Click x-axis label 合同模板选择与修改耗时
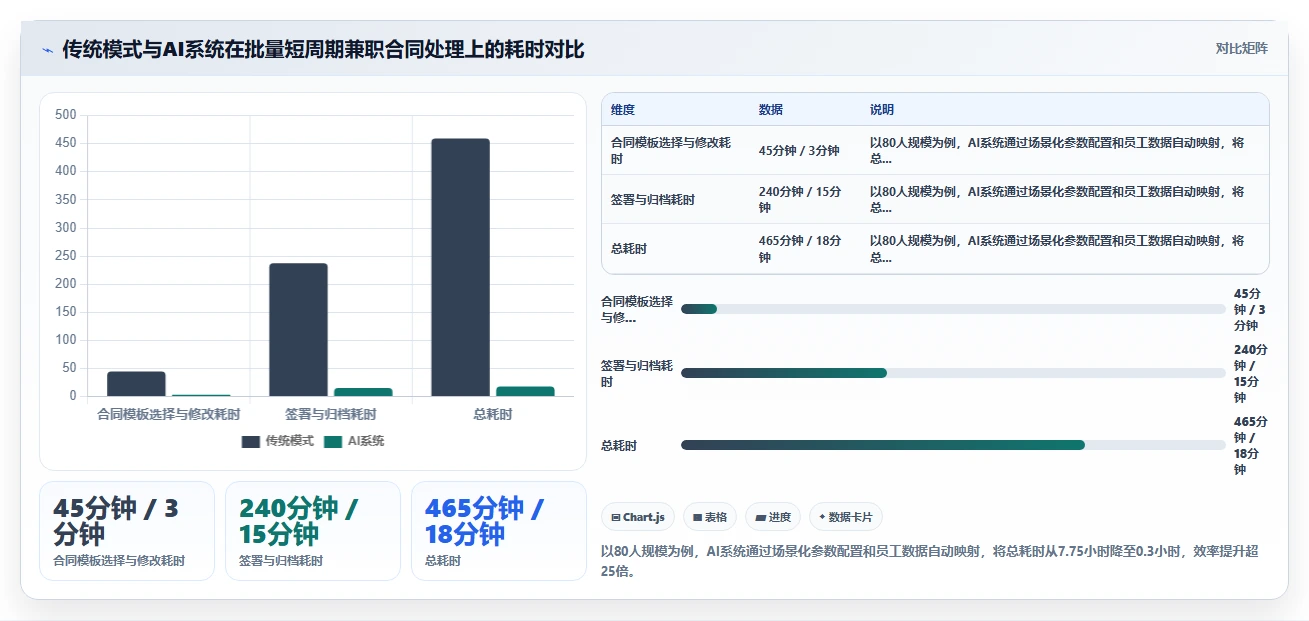 (x=168, y=414)
